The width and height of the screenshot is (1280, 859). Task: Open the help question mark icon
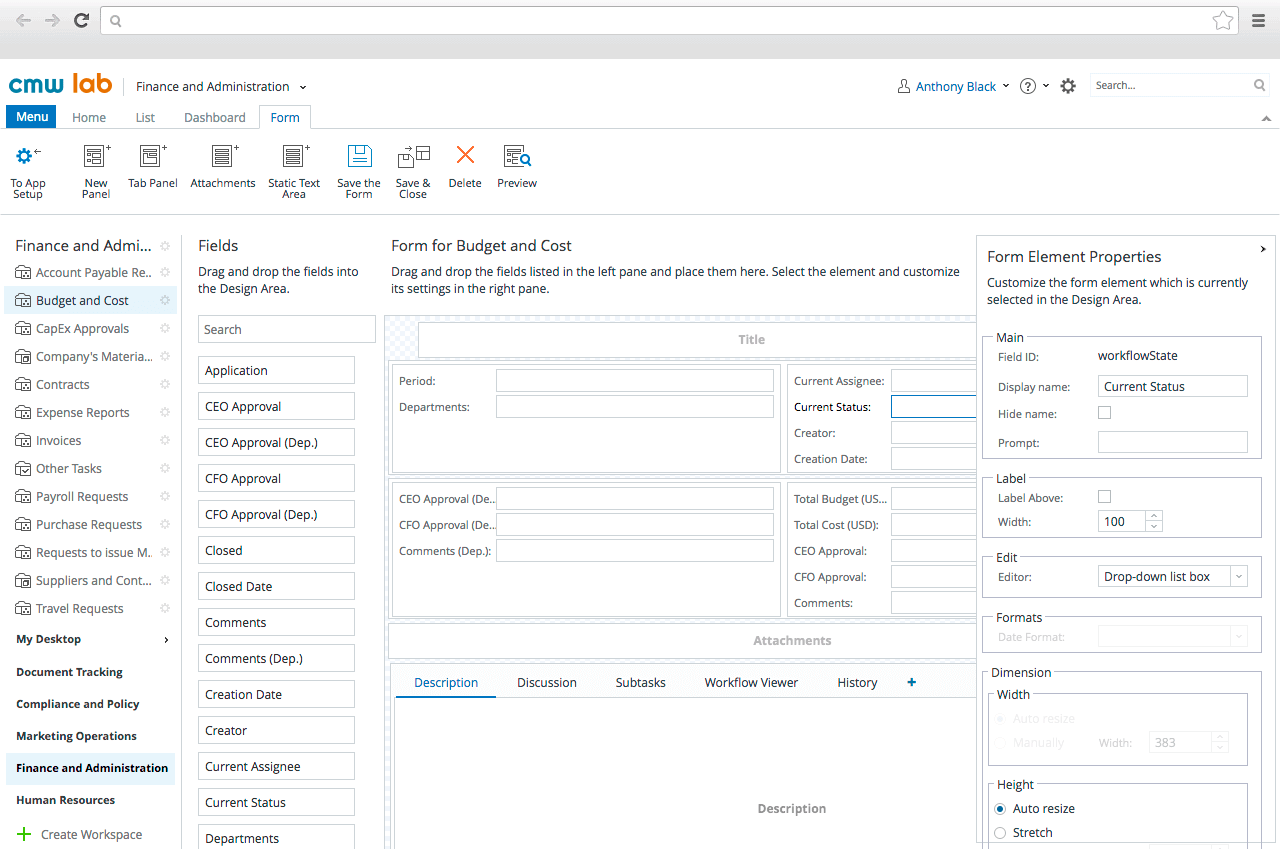[x=1028, y=86]
